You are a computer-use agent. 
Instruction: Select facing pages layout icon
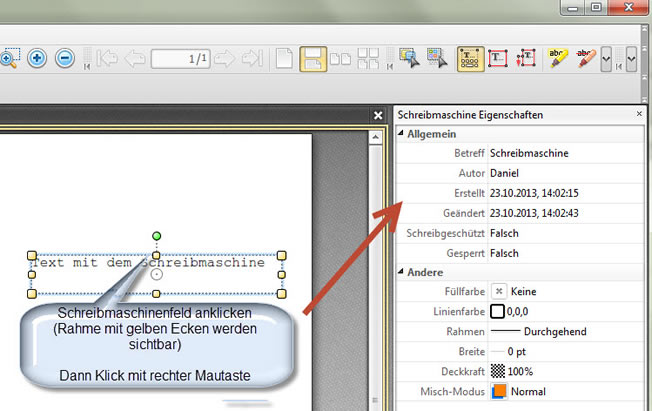341,59
